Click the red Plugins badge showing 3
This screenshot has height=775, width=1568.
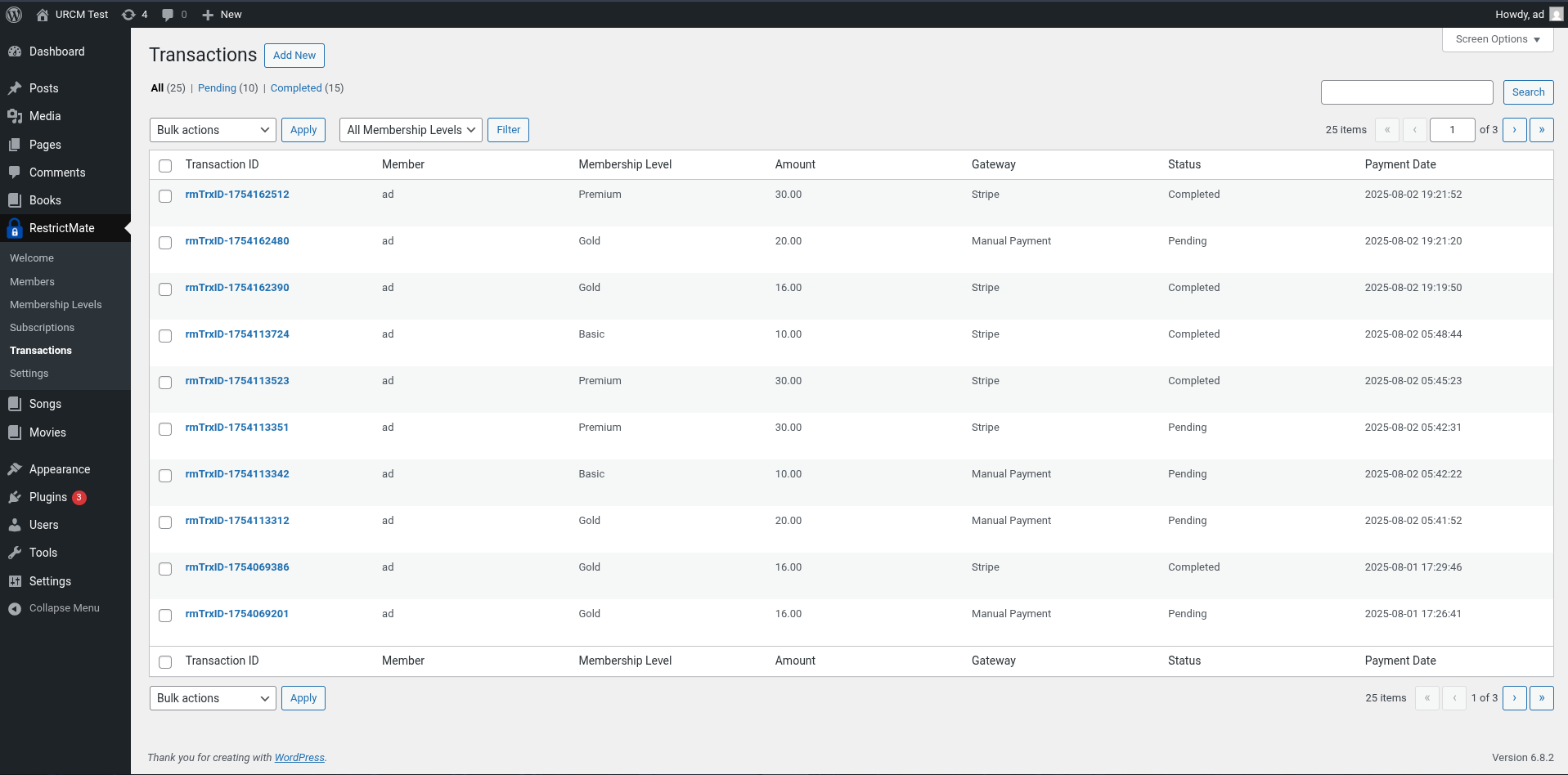pos(79,497)
